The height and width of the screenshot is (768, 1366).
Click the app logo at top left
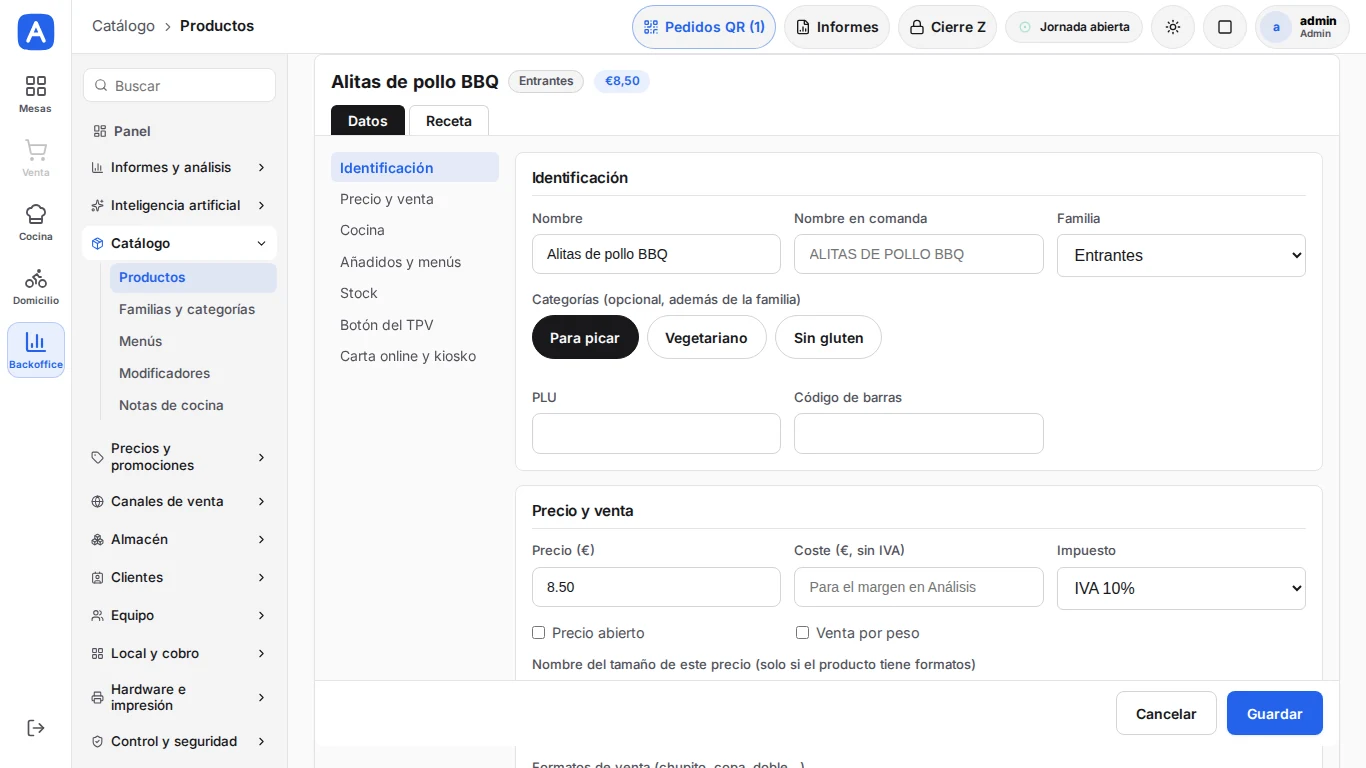pyautogui.click(x=36, y=32)
